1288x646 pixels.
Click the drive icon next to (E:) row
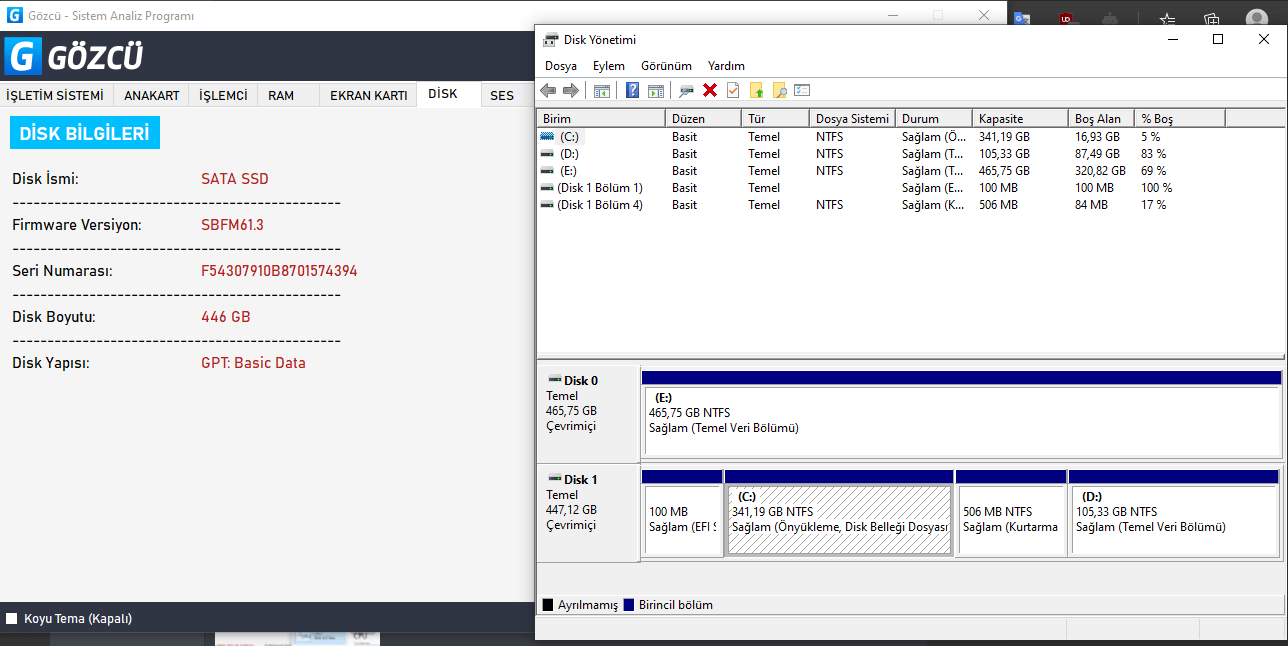coord(547,171)
